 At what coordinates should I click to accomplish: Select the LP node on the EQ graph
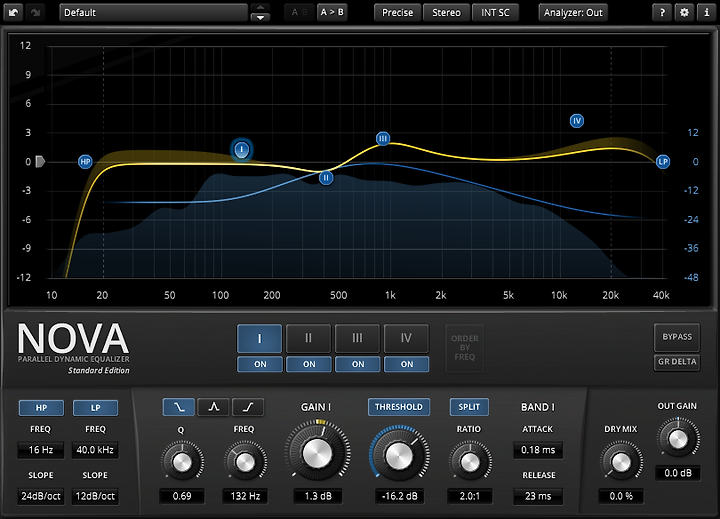pyautogui.click(x=663, y=162)
